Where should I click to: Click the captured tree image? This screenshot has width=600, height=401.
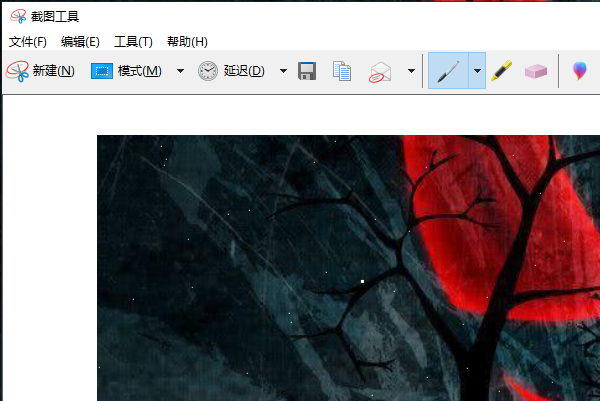pos(348,268)
